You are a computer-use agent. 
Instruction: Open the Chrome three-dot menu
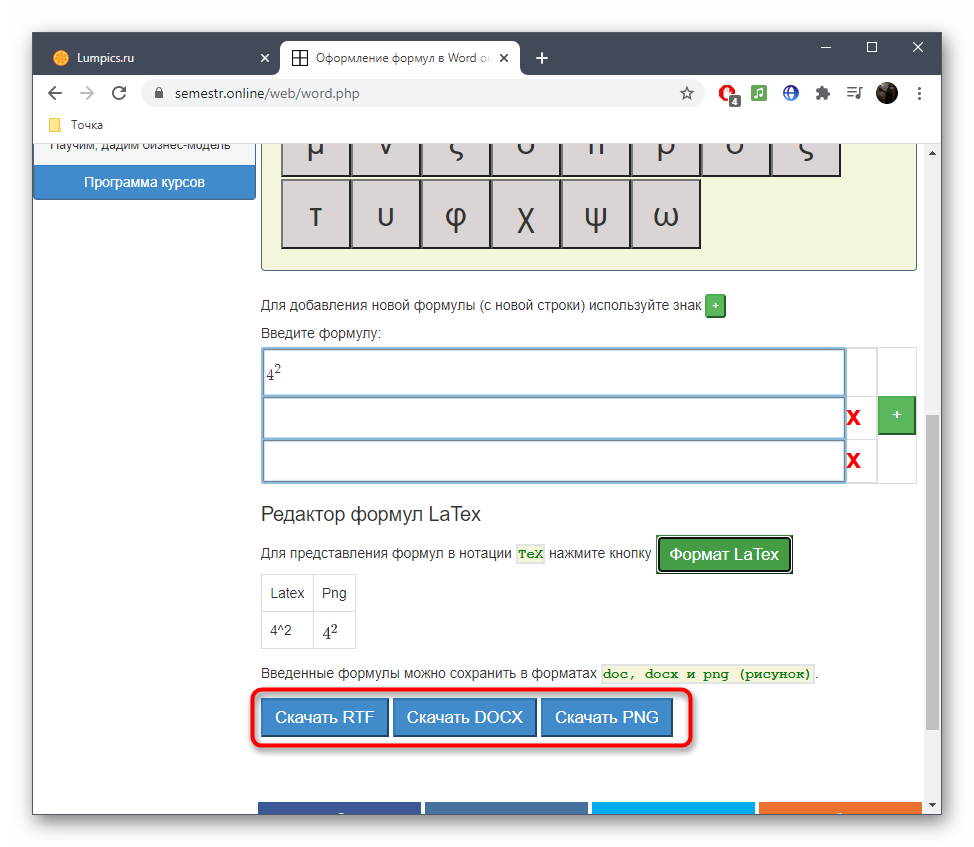click(x=919, y=93)
